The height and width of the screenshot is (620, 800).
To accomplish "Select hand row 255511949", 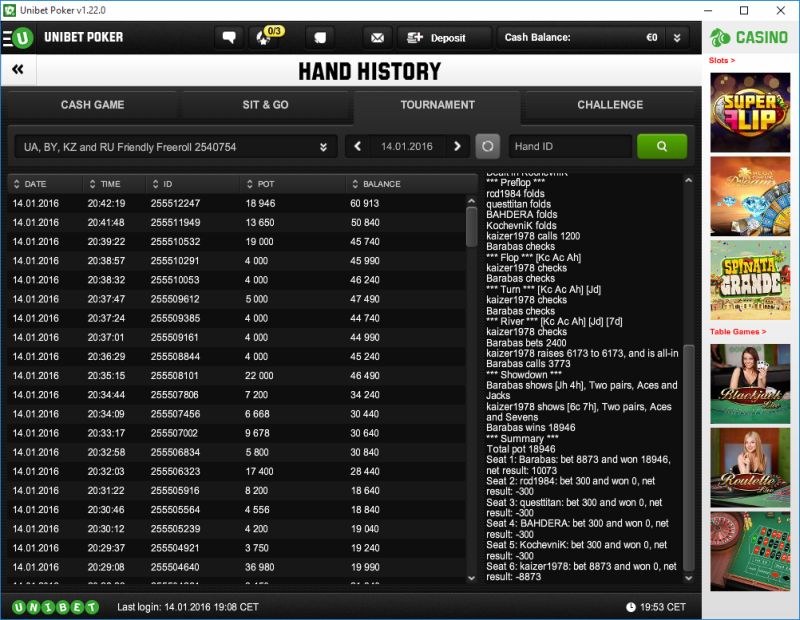I will click(x=236, y=222).
